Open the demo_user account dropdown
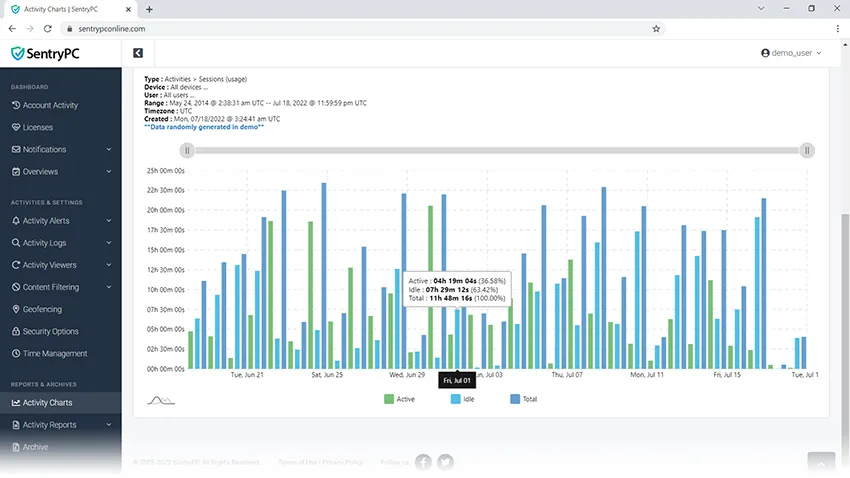 791,53
